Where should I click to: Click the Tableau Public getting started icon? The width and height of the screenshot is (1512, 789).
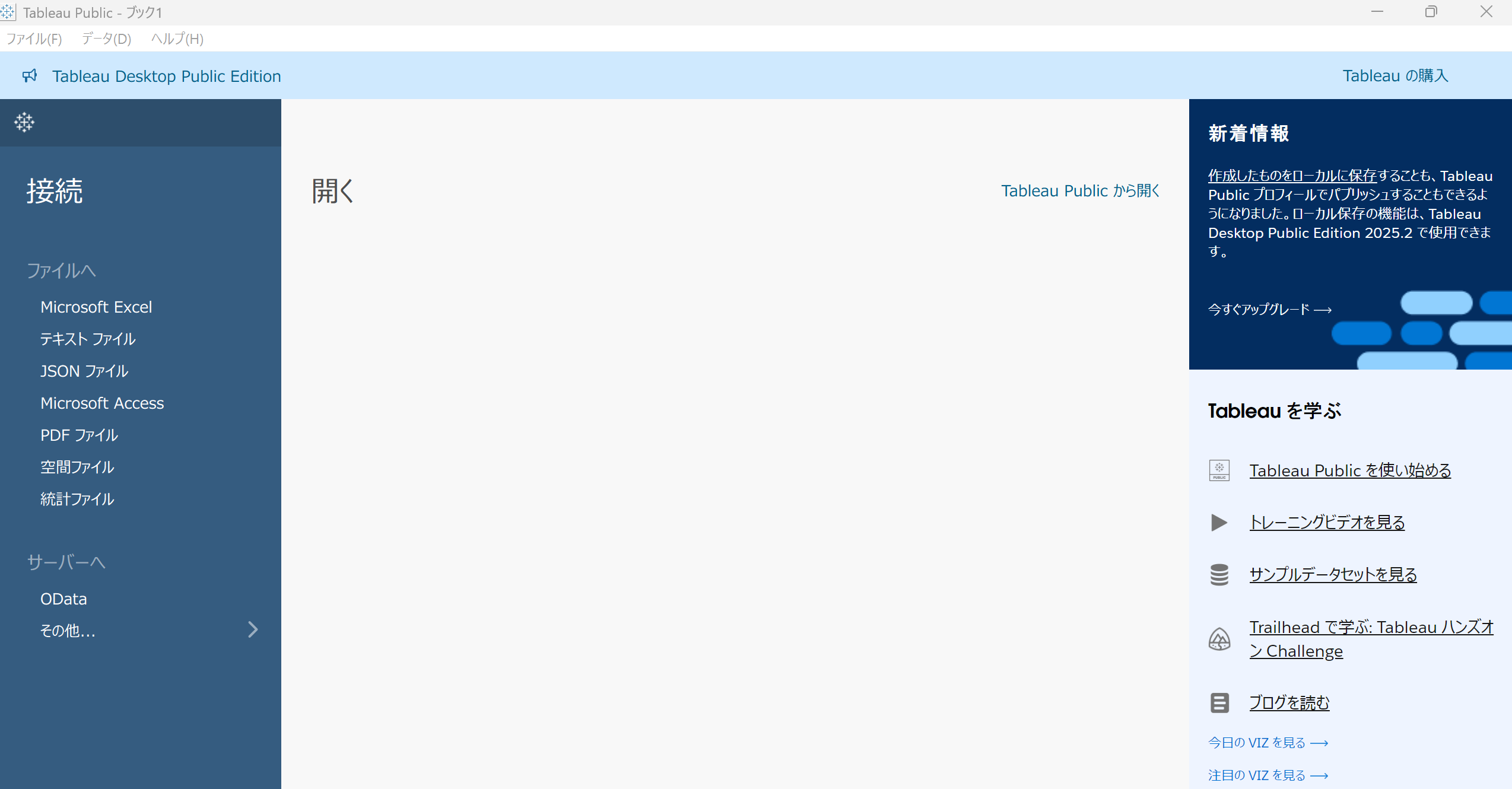tap(1219, 470)
